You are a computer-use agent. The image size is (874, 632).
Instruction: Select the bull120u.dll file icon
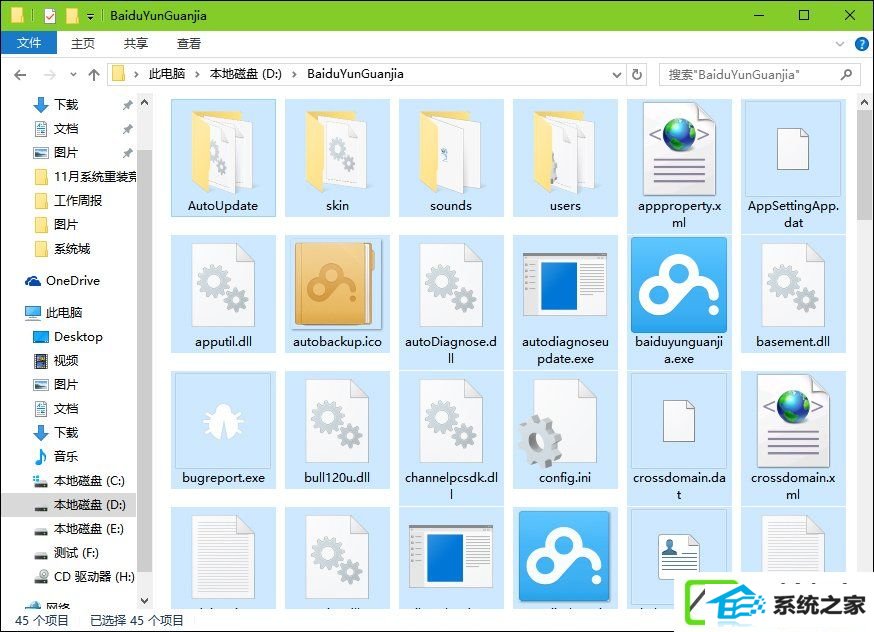pyautogui.click(x=337, y=421)
